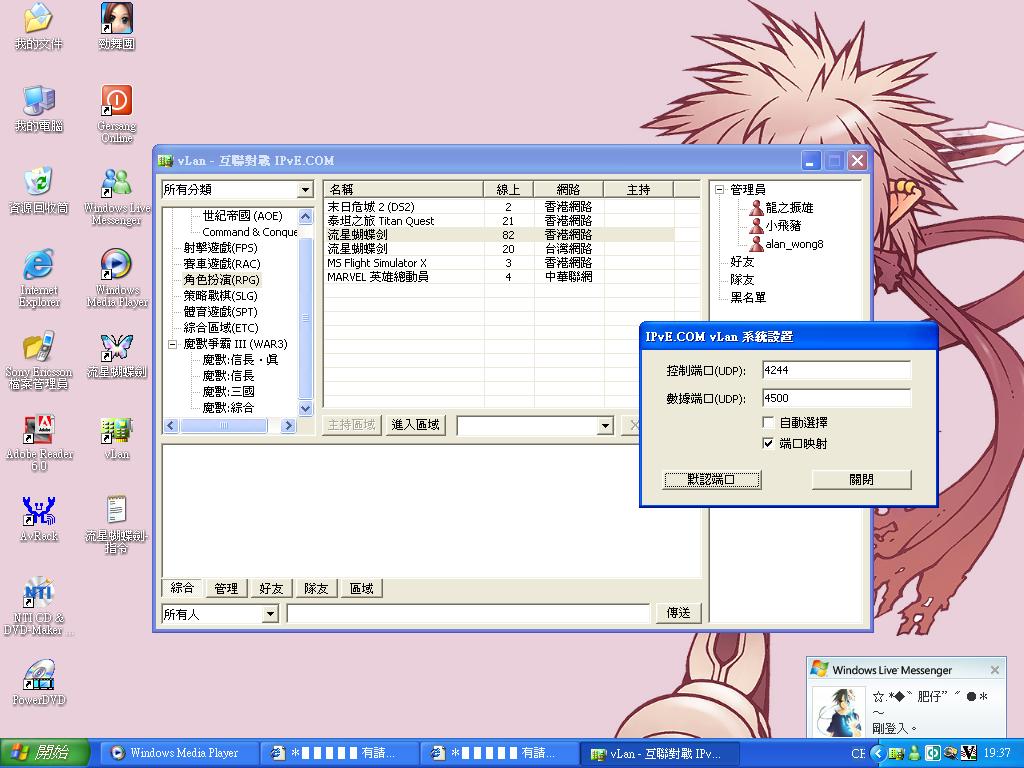Open the 所有人 recipient dropdown
The width and height of the screenshot is (1024, 768).
(270, 614)
